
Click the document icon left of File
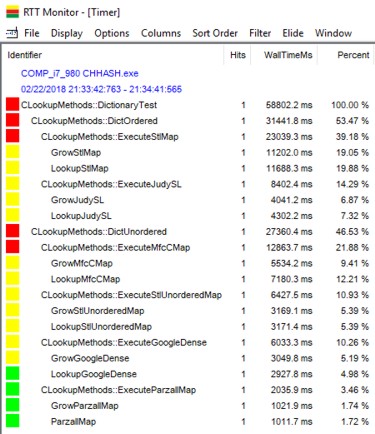point(12,33)
